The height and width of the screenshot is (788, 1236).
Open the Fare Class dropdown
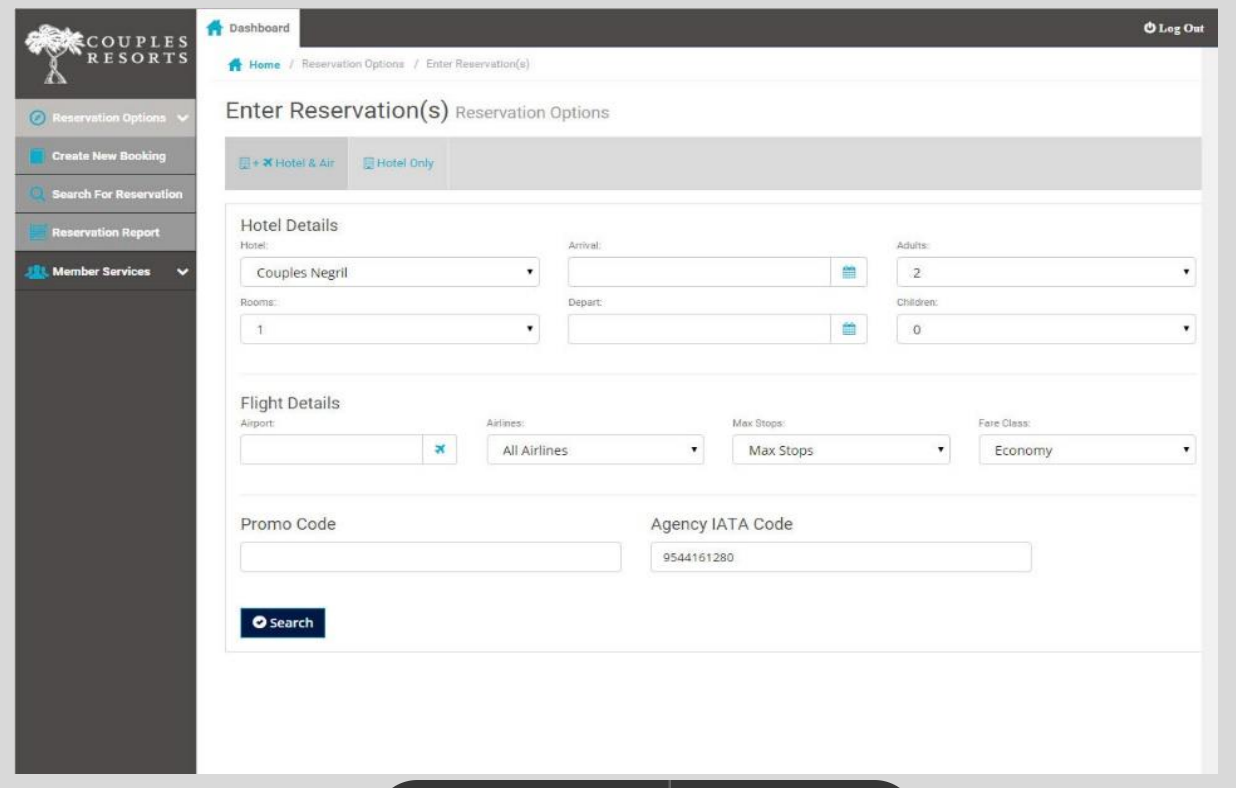[1087, 450]
